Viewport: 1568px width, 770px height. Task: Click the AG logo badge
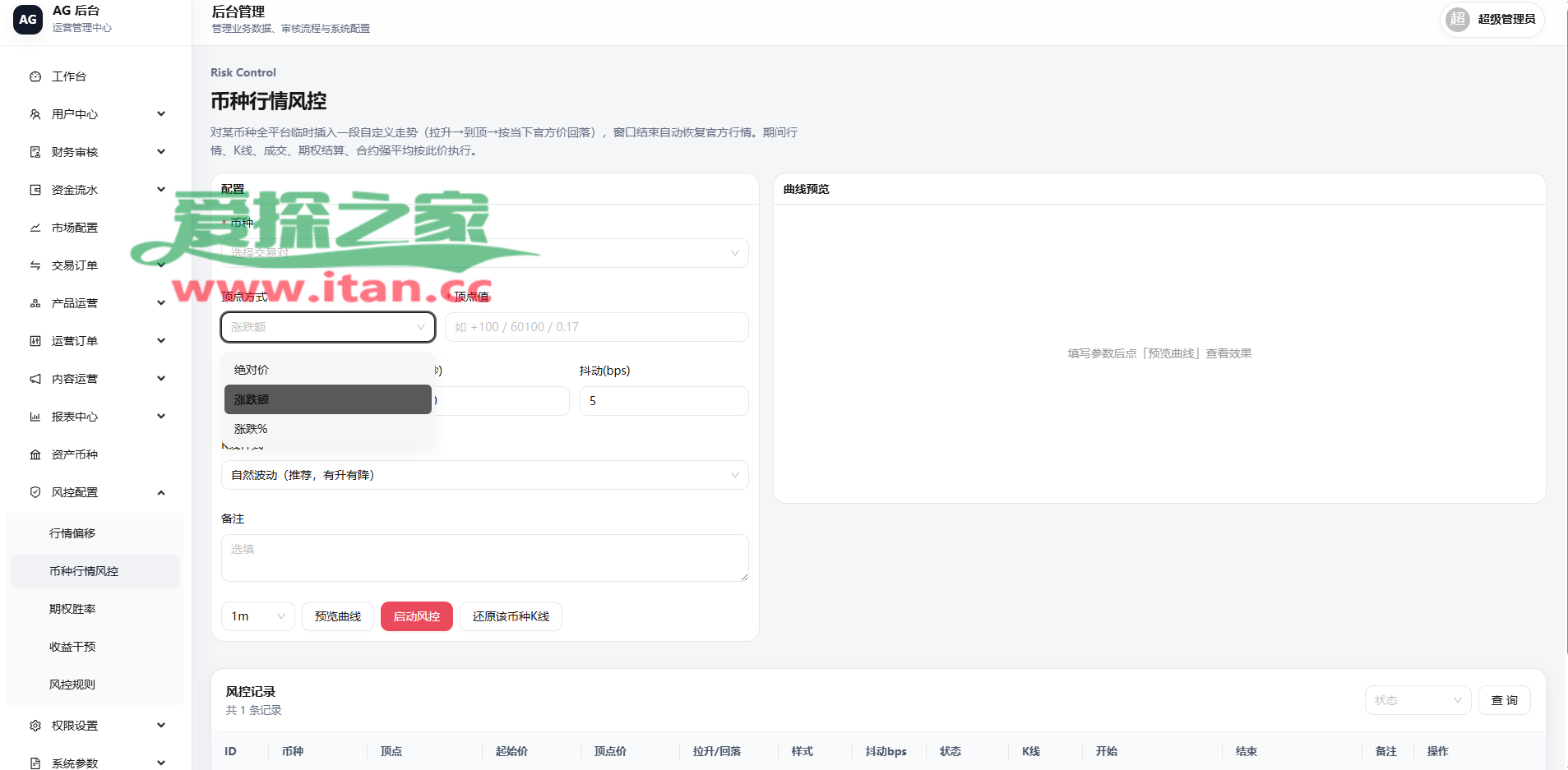pyautogui.click(x=28, y=19)
